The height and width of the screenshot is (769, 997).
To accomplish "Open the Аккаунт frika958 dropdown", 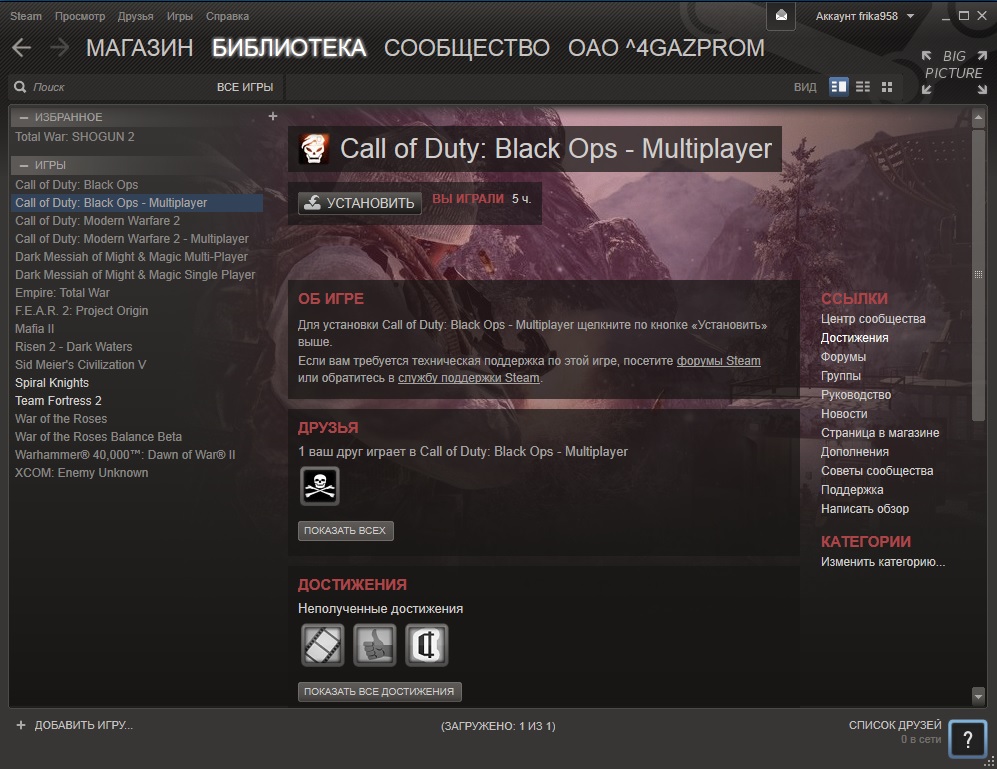I will tap(864, 16).
